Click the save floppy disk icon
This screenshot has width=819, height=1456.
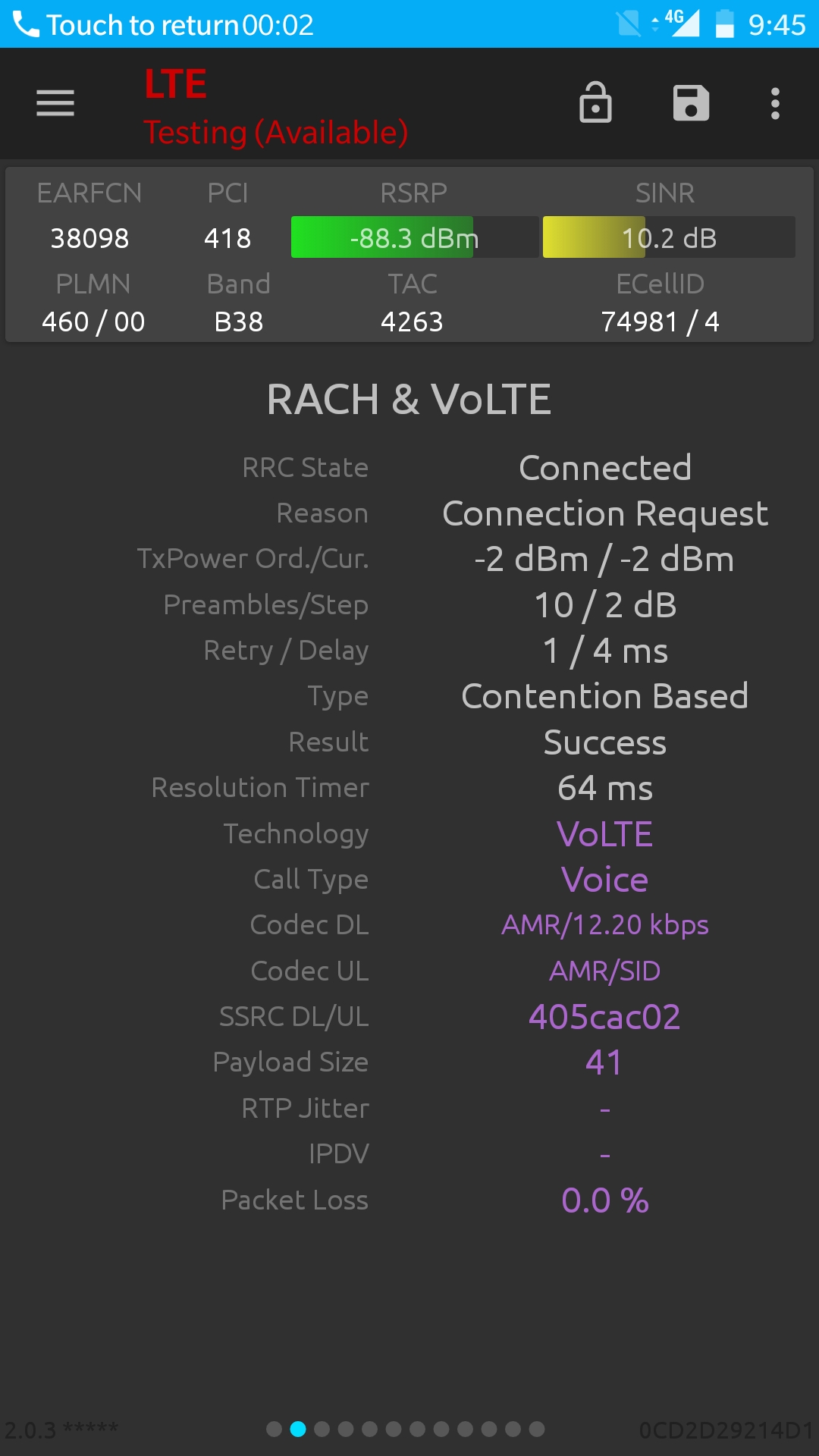[x=691, y=103]
